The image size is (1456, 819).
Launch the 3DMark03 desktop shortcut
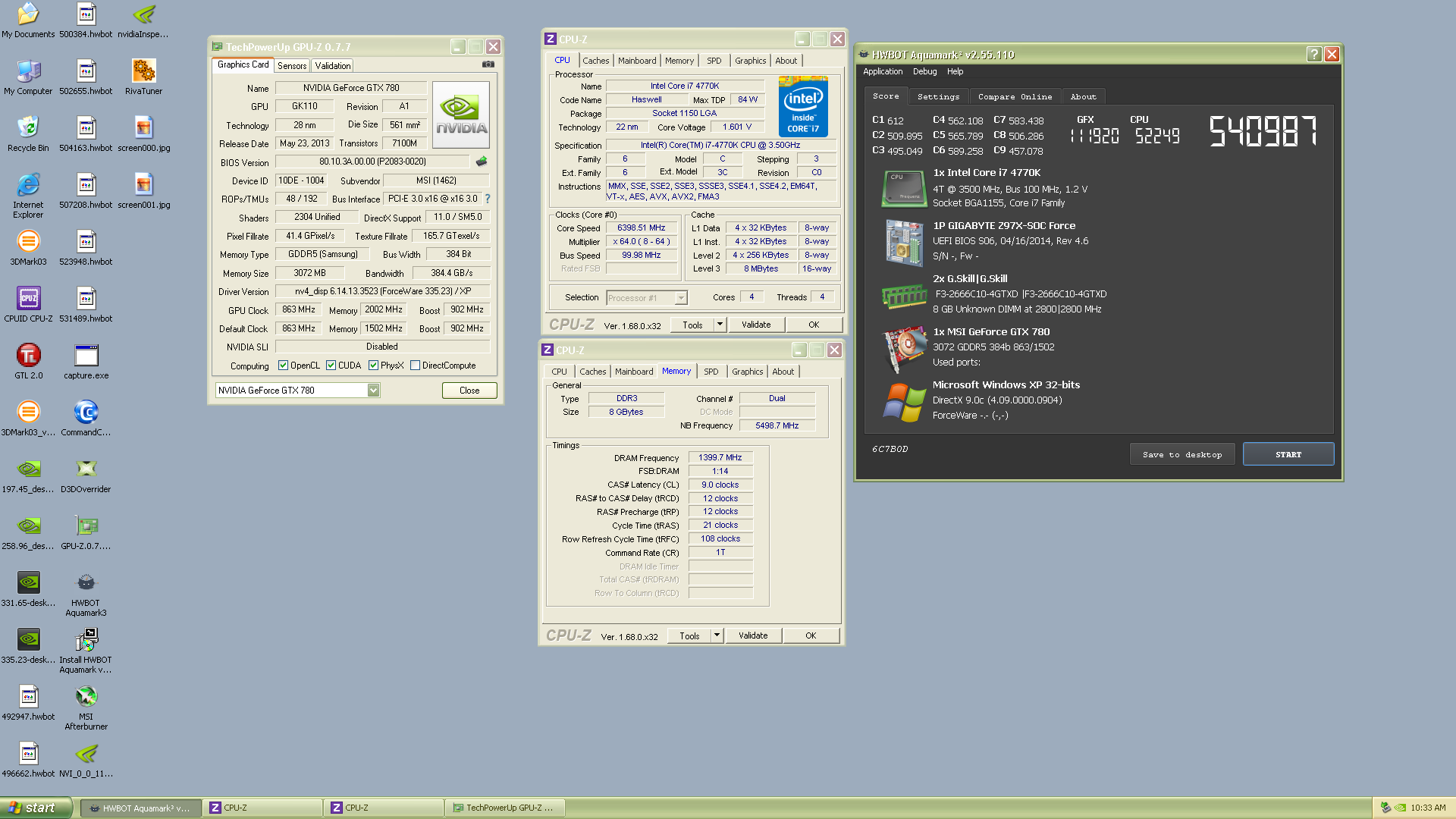pyautogui.click(x=28, y=247)
